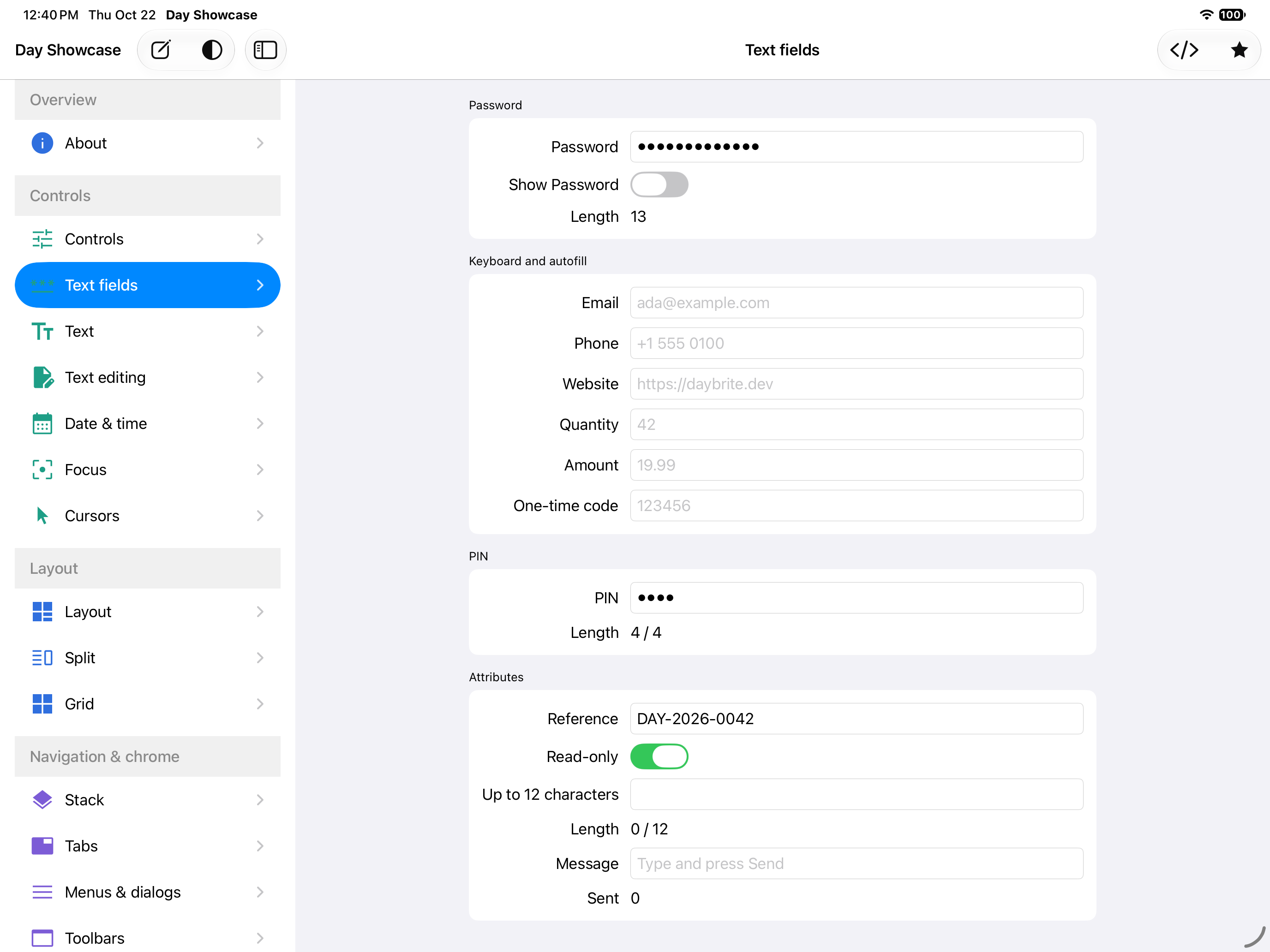Check the Wi-Fi status icon
The width and height of the screenshot is (1270, 952).
tap(1206, 15)
